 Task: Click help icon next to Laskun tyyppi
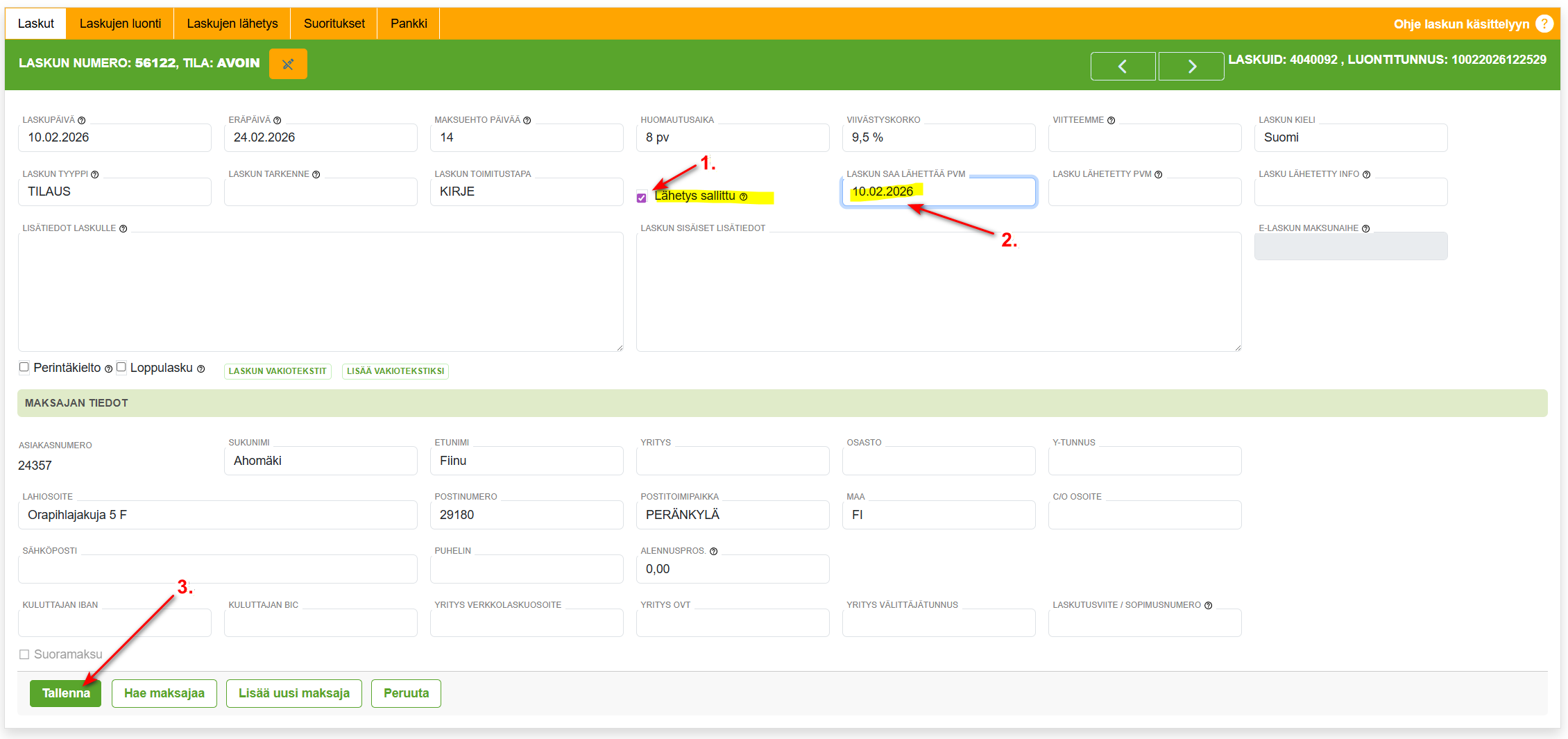[x=95, y=175]
